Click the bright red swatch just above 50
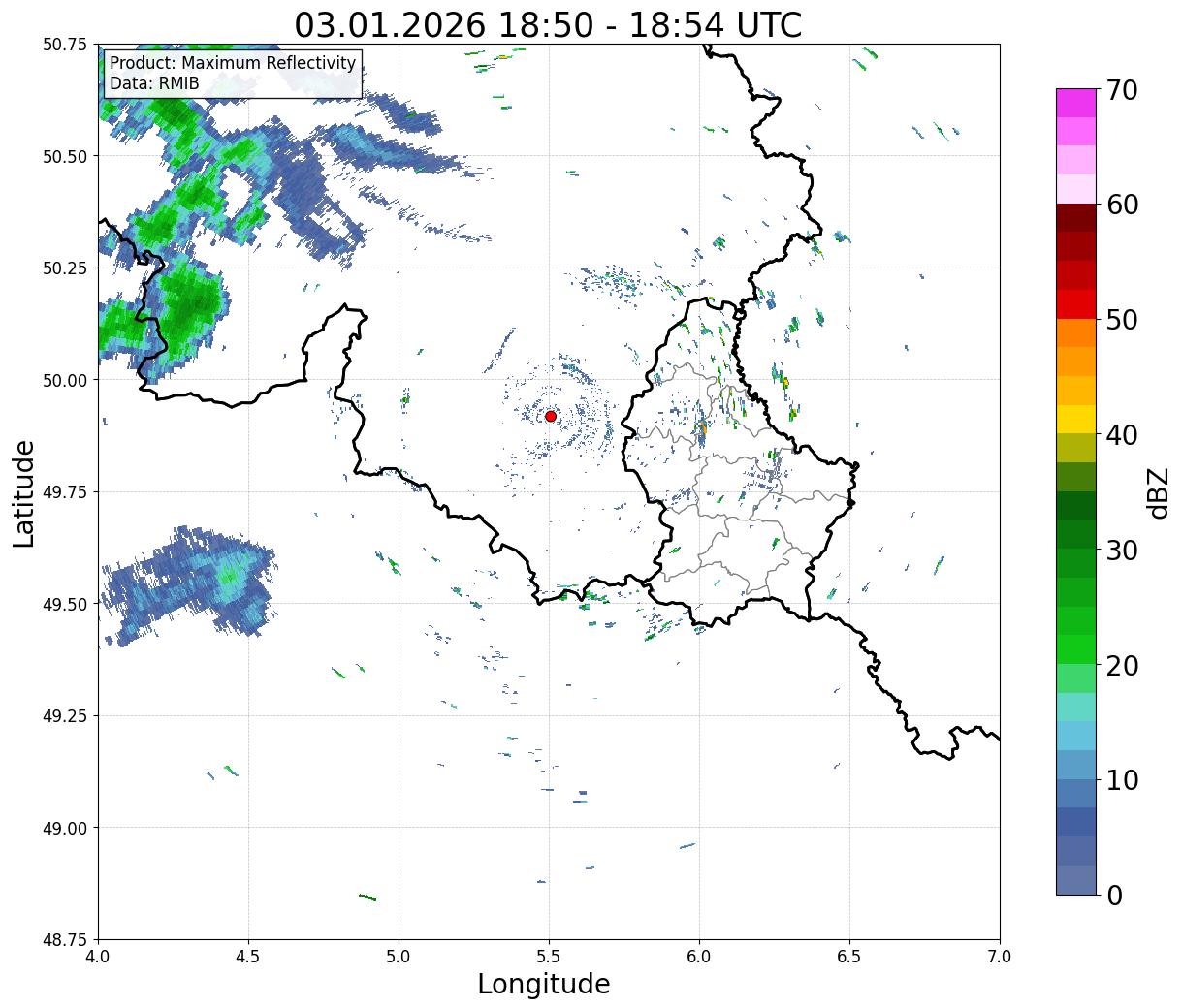 (x=1075, y=304)
